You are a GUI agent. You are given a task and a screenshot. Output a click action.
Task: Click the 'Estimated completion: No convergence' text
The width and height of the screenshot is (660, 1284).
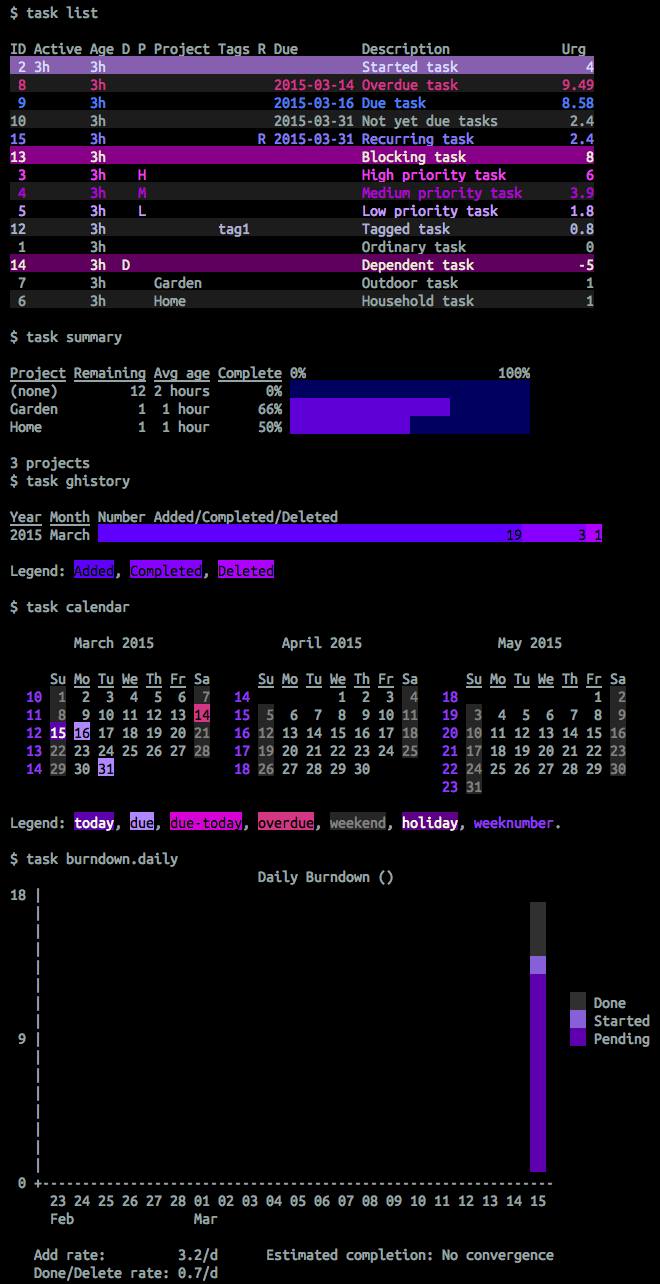410,1255
